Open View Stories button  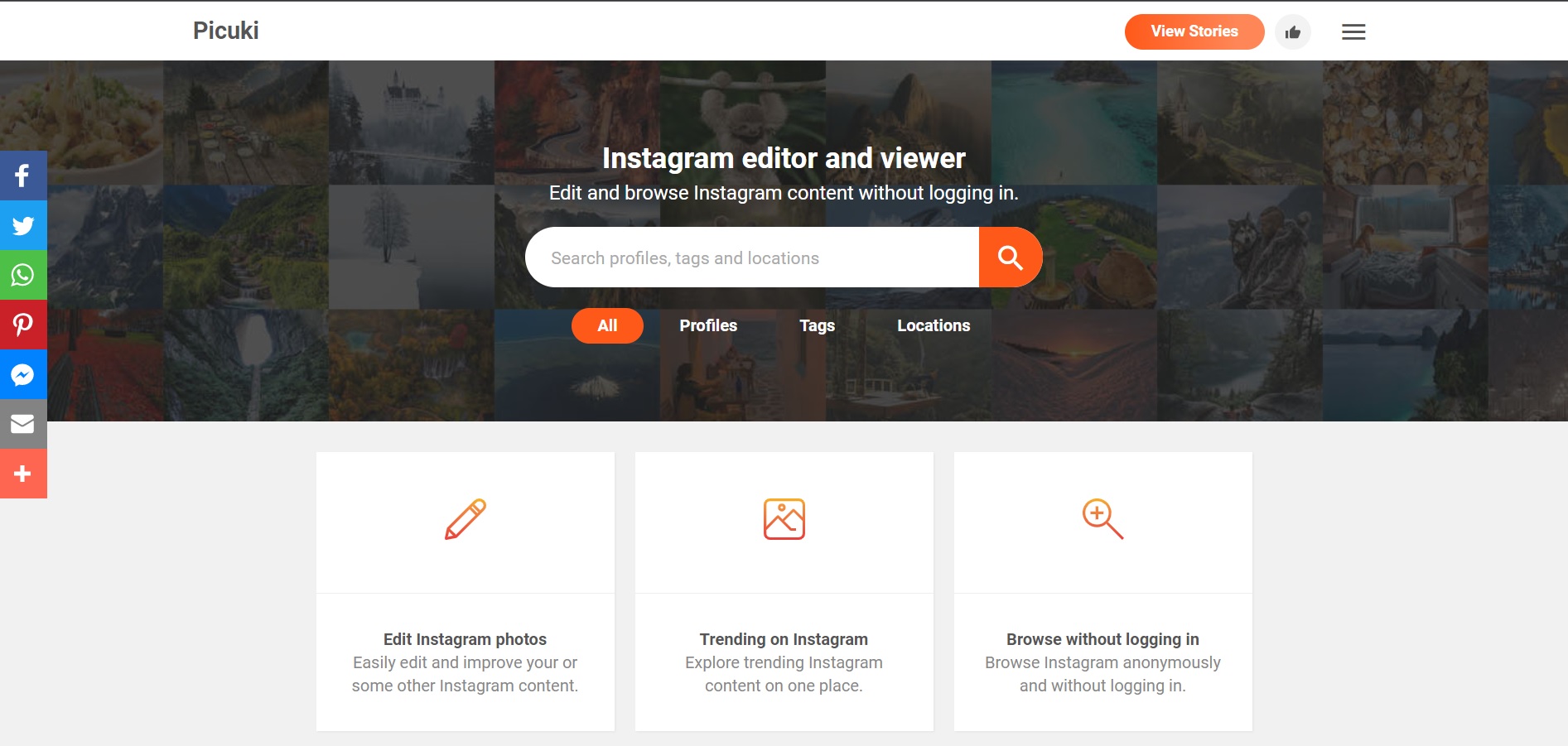[x=1194, y=31]
